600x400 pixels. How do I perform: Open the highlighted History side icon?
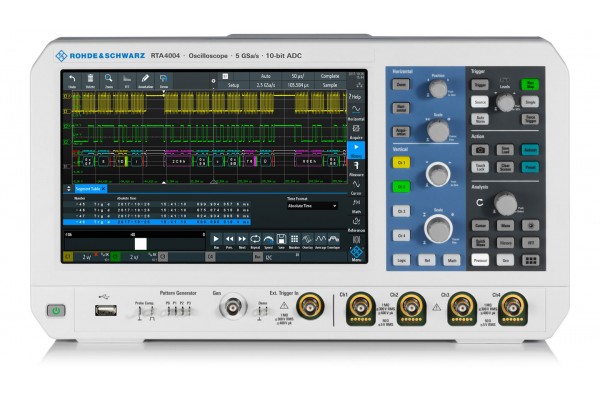(x=356, y=150)
